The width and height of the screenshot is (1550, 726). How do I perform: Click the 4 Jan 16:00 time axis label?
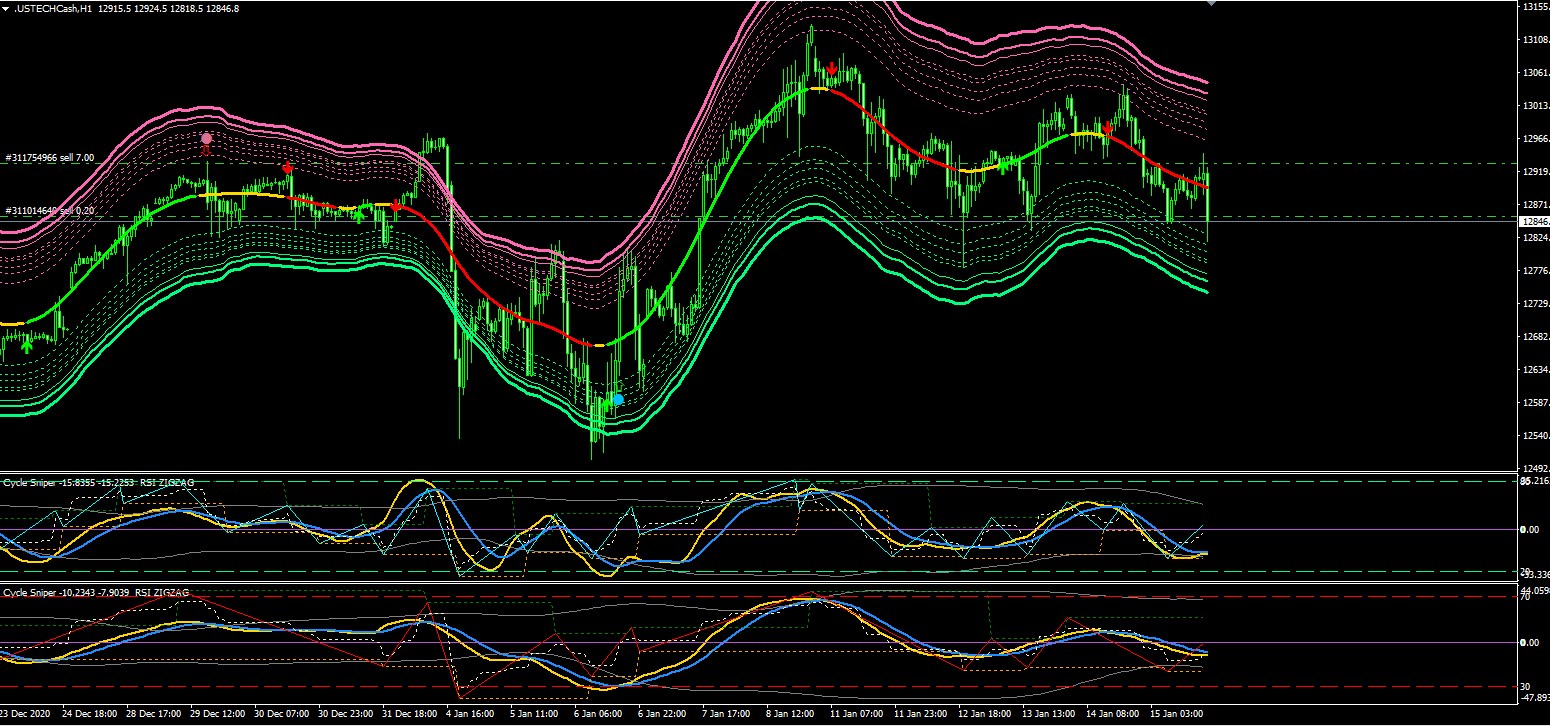(469, 715)
